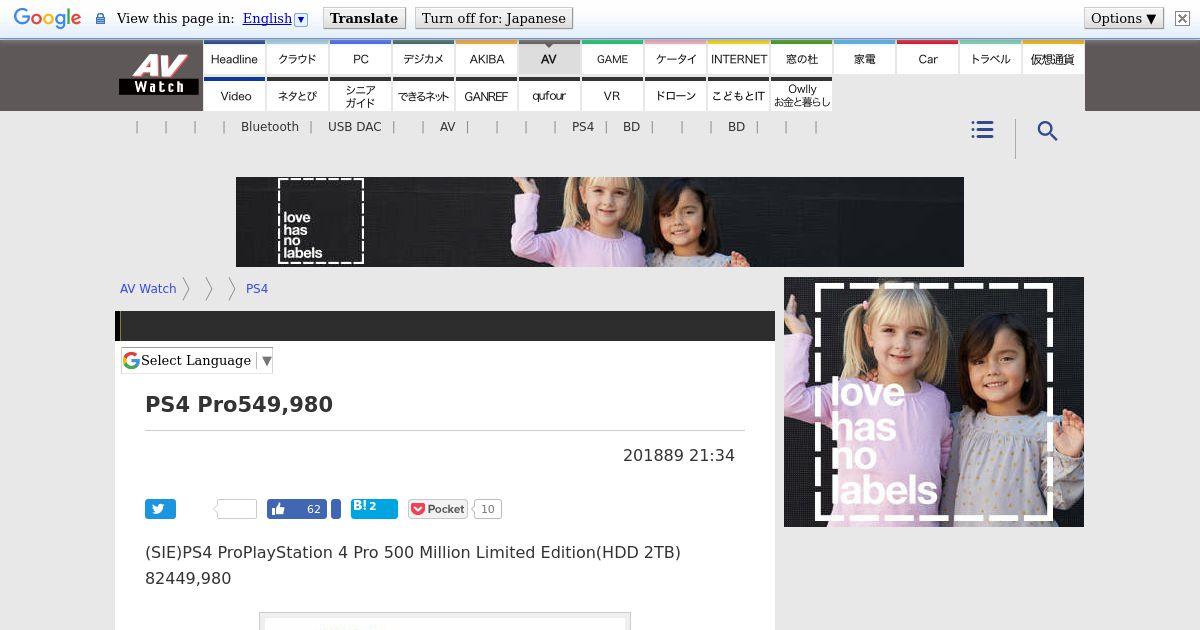Click the AV Watch breadcrumb link
Screen dimensions: 1200x630
[148, 288]
